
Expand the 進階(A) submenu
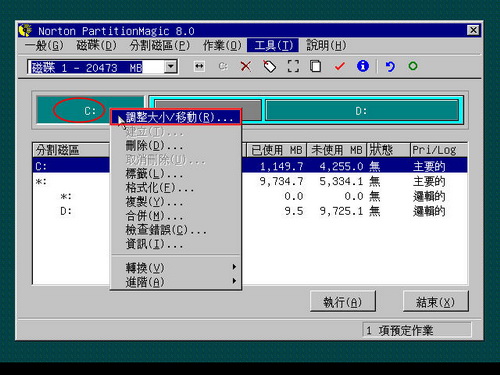coord(175,282)
